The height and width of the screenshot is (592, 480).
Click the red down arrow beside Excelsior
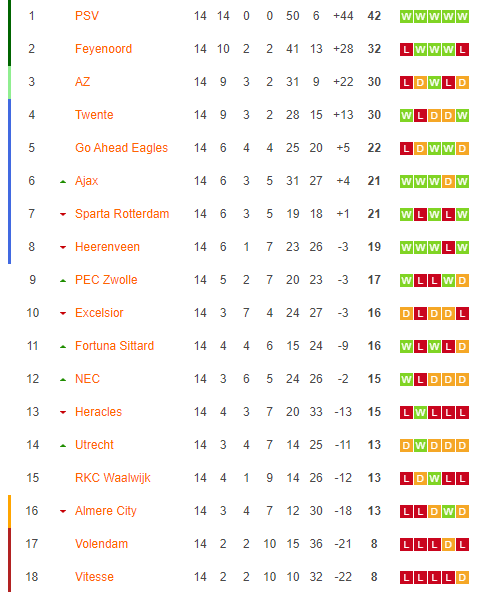click(63, 313)
